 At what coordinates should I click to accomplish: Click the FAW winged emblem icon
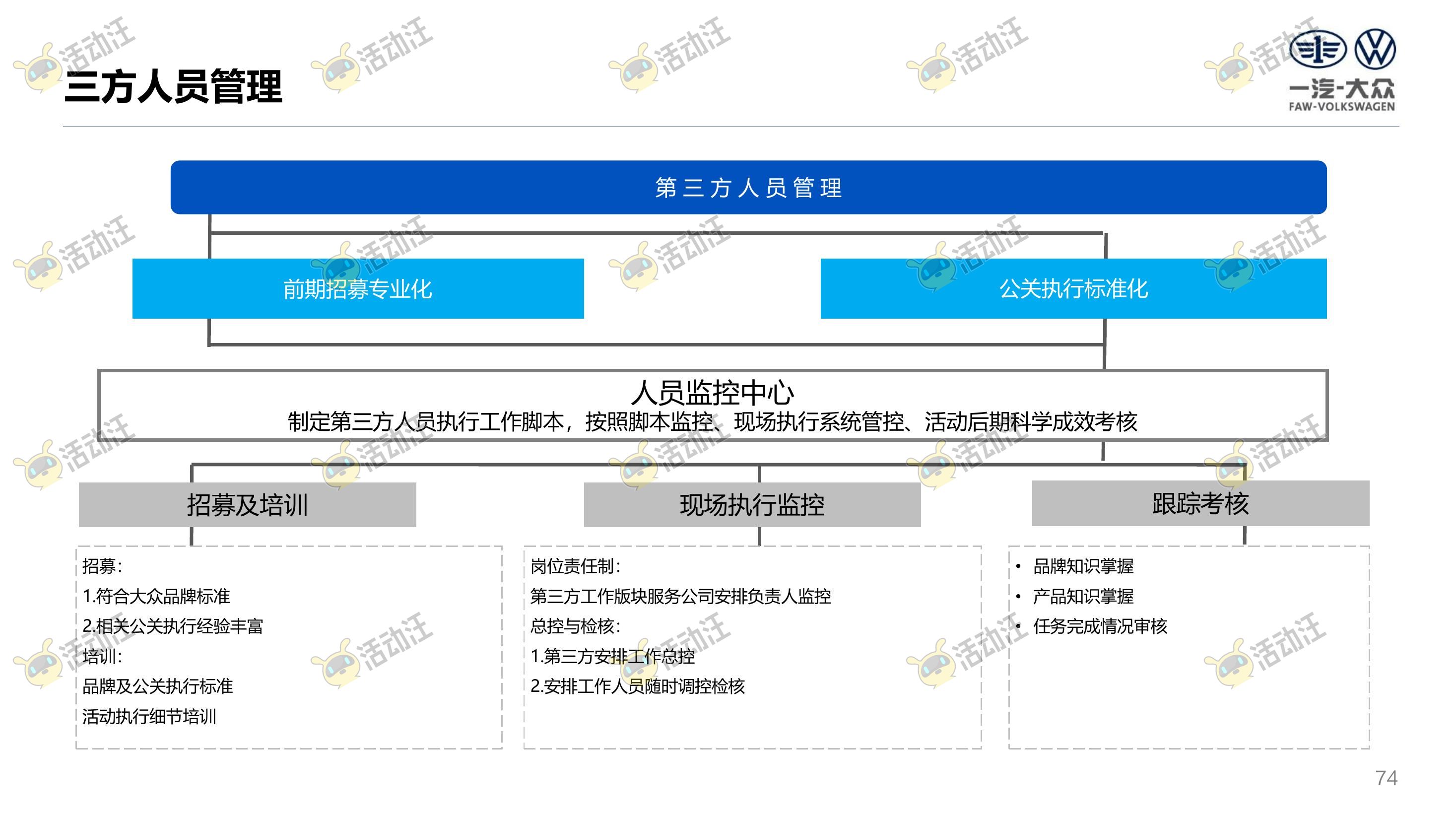(x=1318, y=49)
